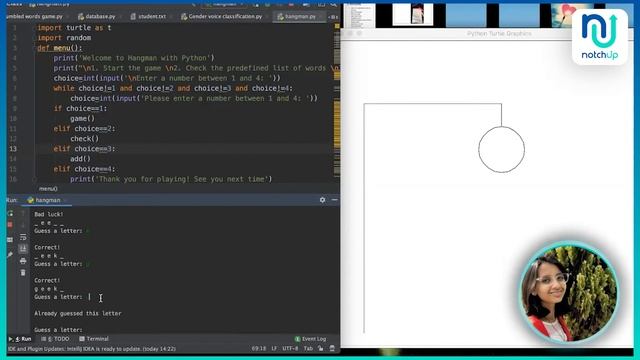Switch to the database.py editor tab
The height and width of the screenshot is (360, 640).
click(97, 16)
